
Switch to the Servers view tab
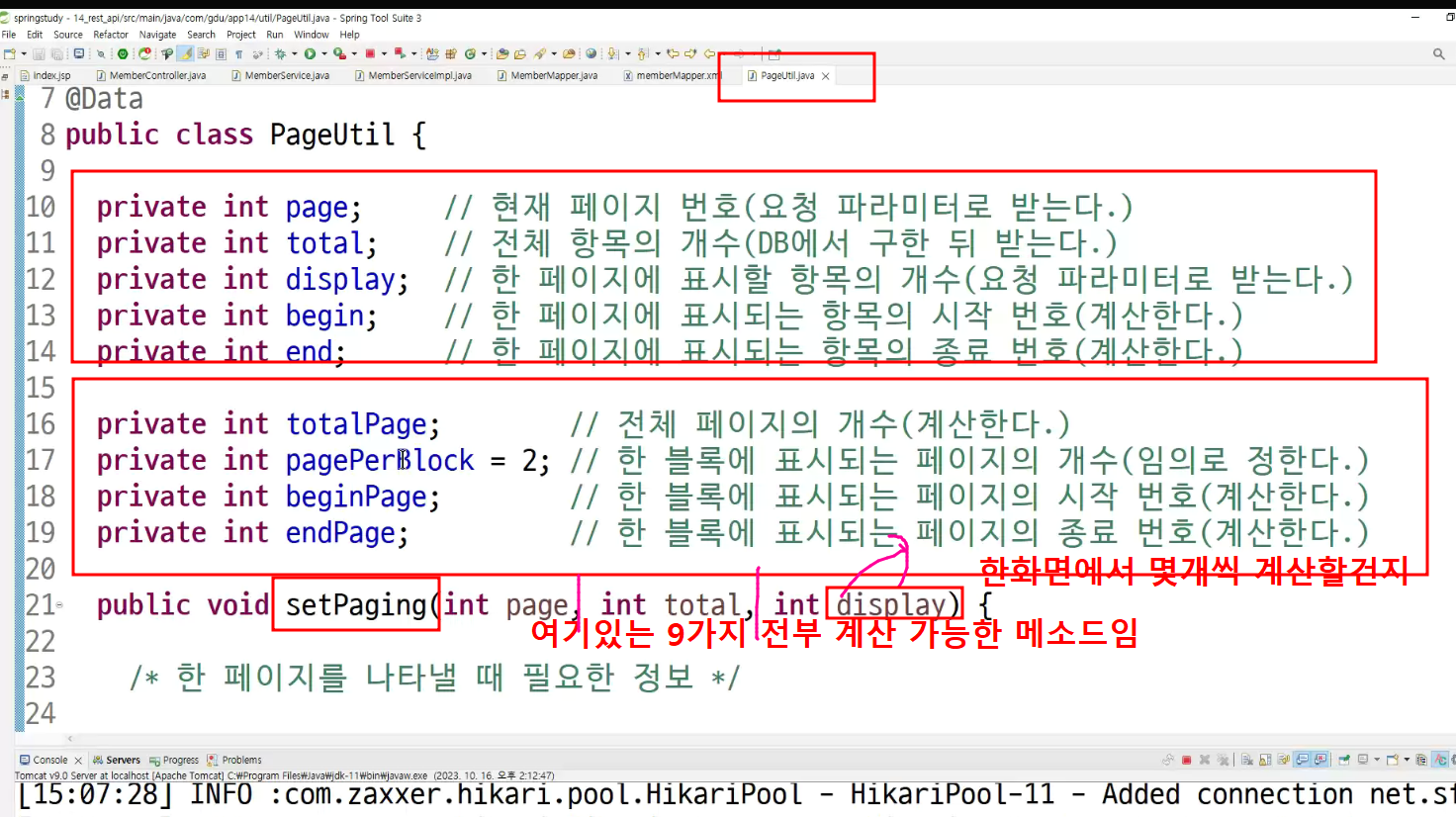(x=117, y=760)
